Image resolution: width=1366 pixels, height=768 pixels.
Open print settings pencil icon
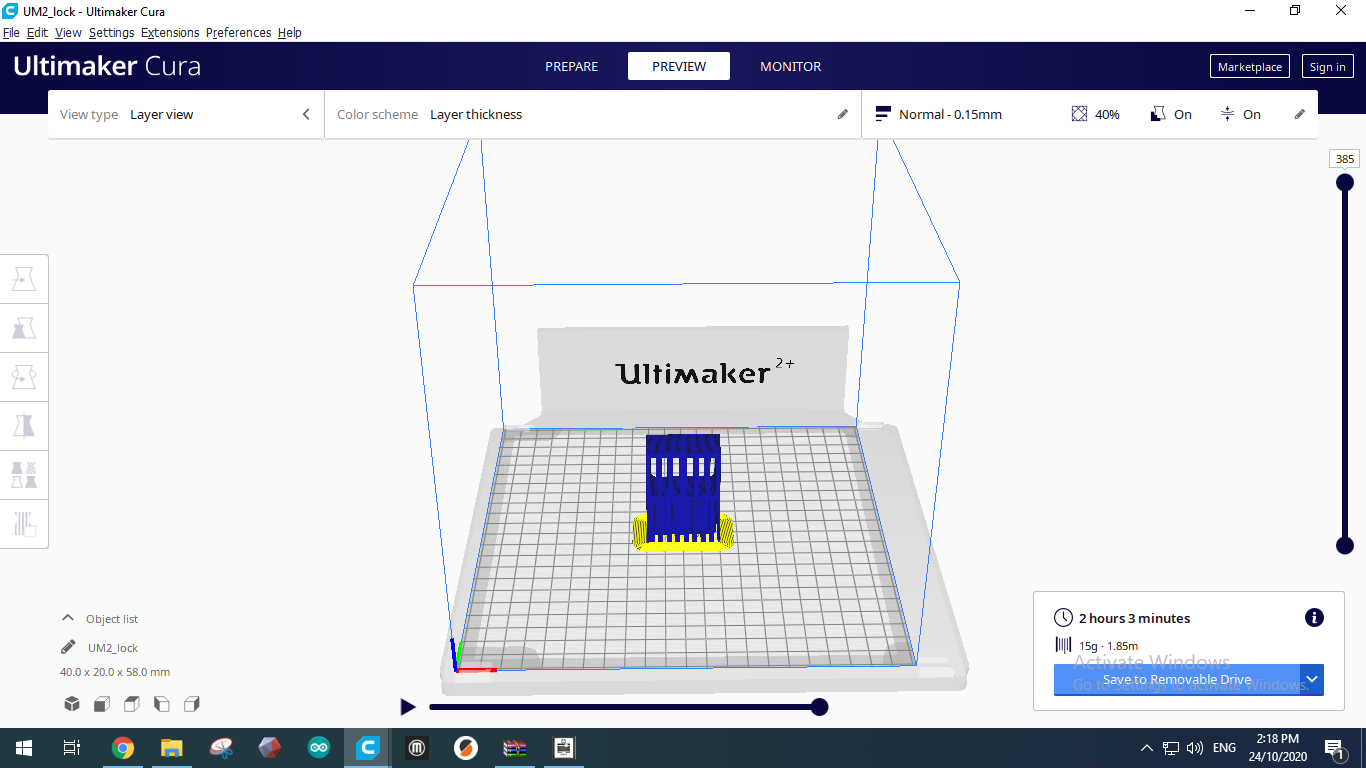pyautogui.click(x=1300, y=114)
